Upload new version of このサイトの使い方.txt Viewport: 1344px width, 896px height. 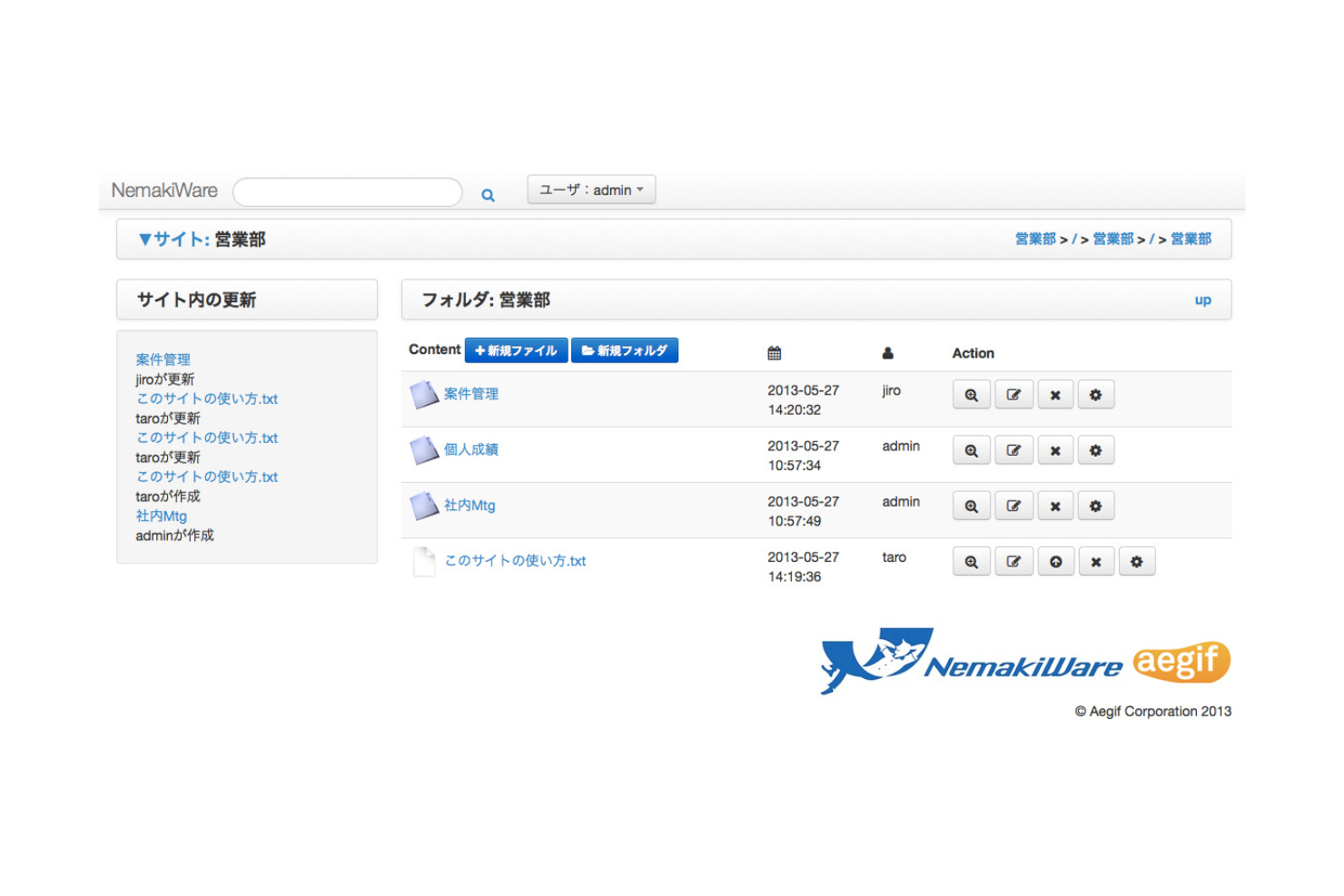coord(1055,561)
